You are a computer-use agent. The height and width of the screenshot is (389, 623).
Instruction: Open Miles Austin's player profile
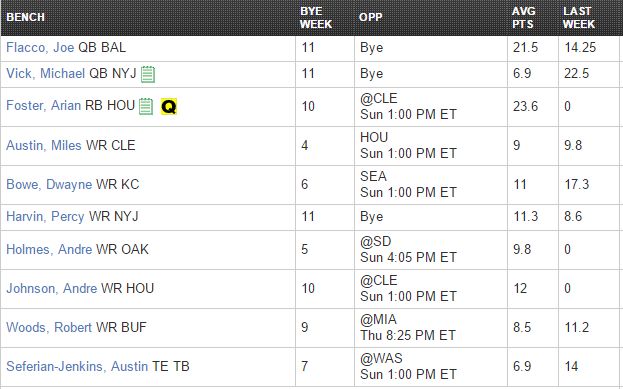(44, 145)
